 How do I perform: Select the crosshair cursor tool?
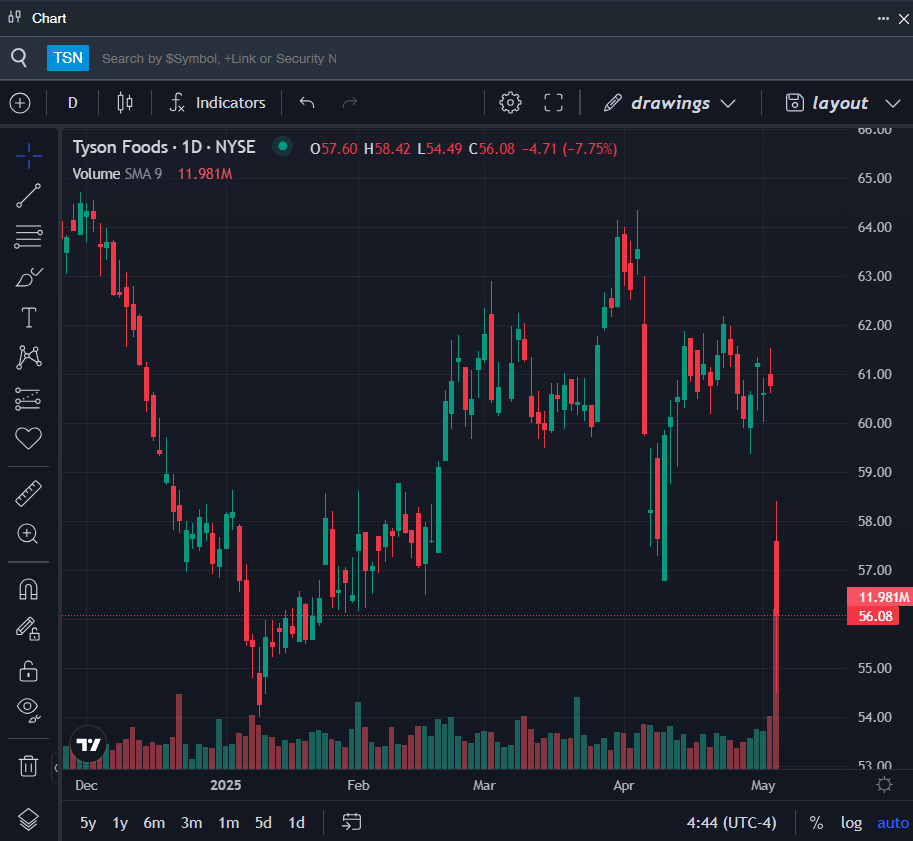[x=29, y=156]
